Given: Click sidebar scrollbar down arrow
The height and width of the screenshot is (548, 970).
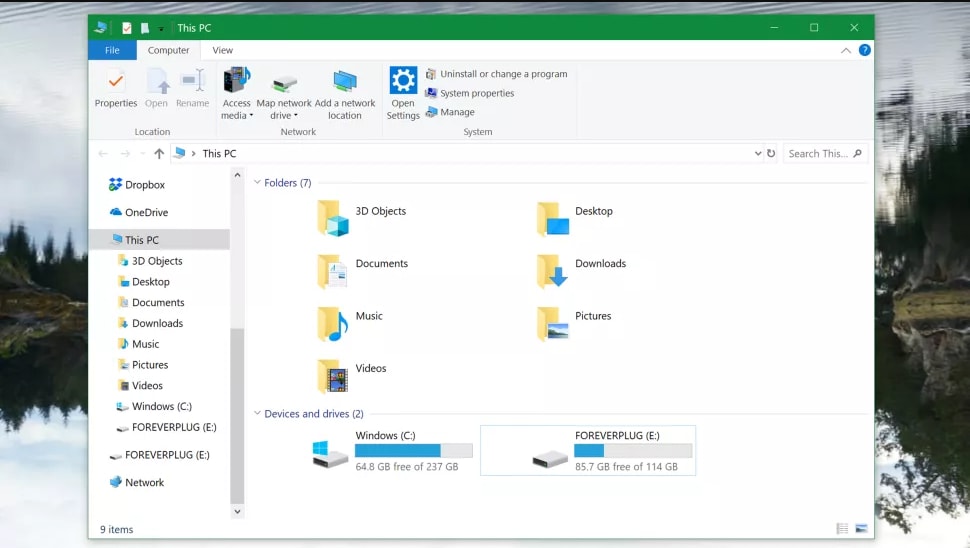Looking at the screenshot, I should [x=237, y=512].
